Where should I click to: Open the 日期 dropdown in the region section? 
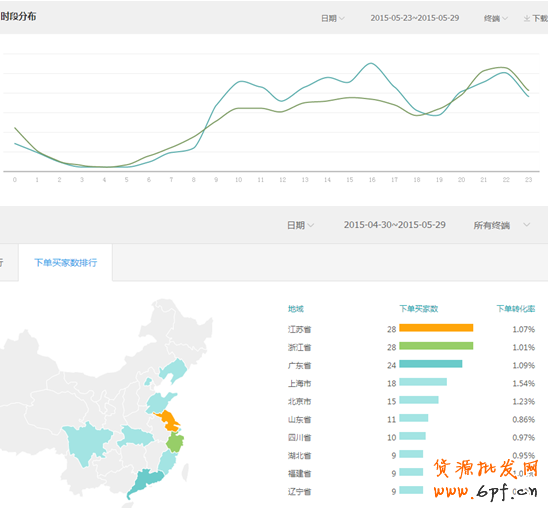click(300, 225)
